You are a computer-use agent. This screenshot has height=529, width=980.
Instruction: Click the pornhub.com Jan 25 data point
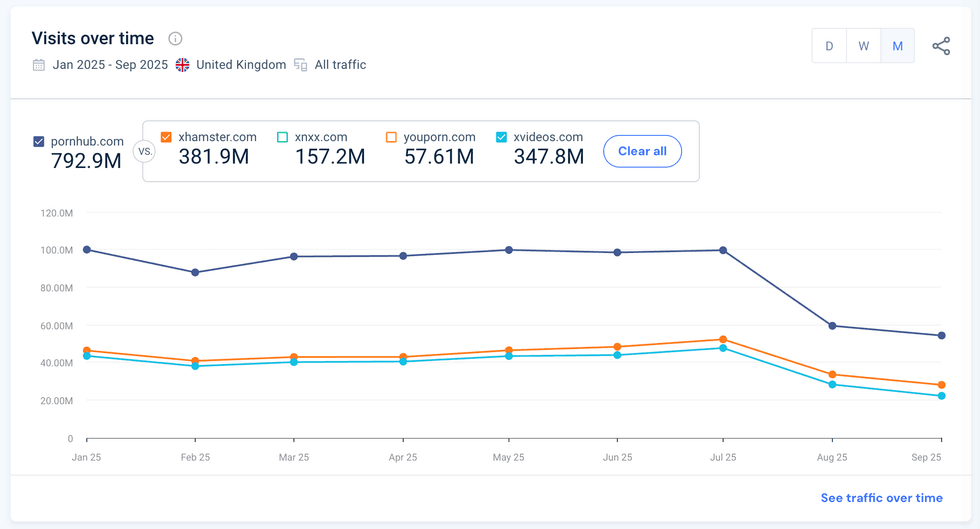point(87,250)
